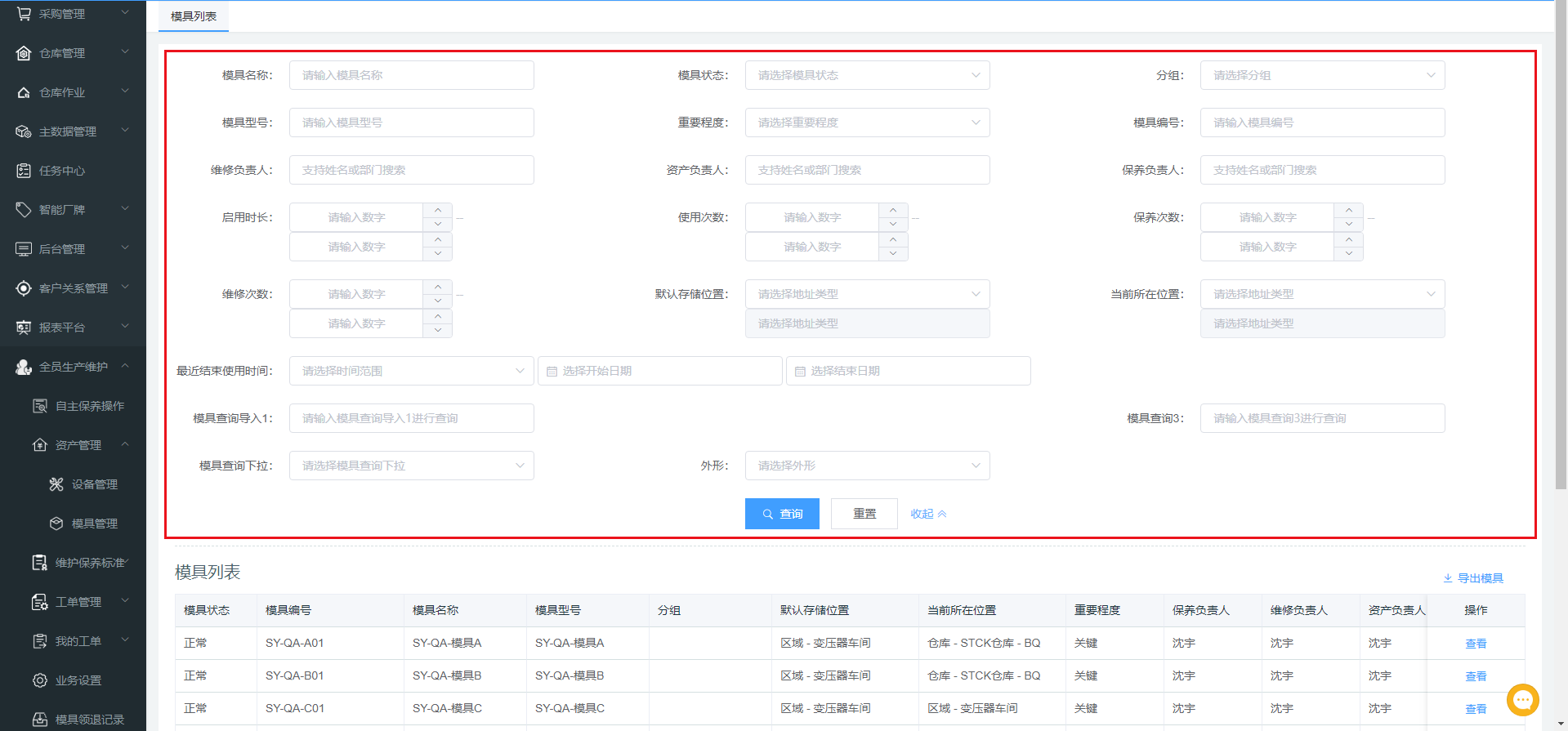This screenshot has width=1568, height=731.
Task: Click the orange chat support bubble icon
Action: (1522, 700)
